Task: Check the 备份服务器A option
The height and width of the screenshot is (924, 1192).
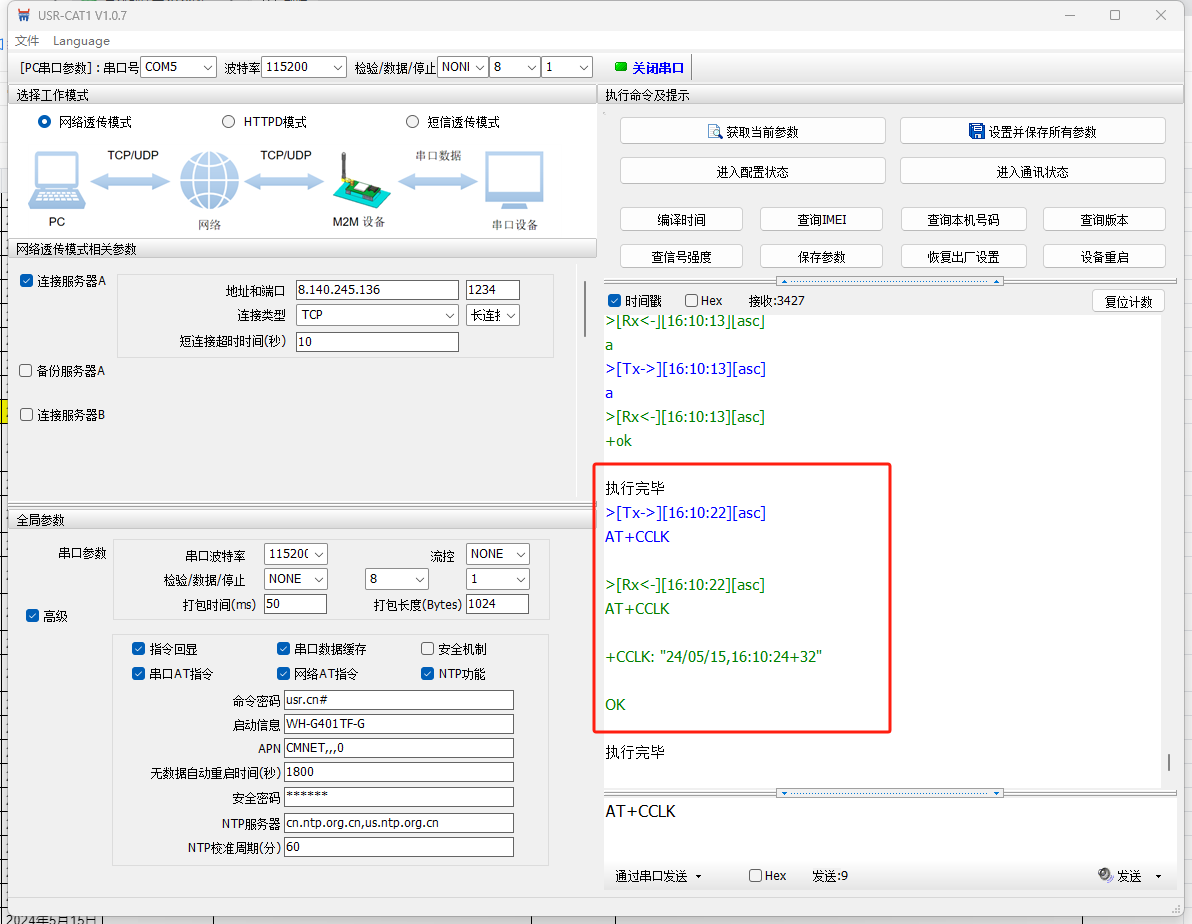Action: pyautogui.click(x=27, y=371)
